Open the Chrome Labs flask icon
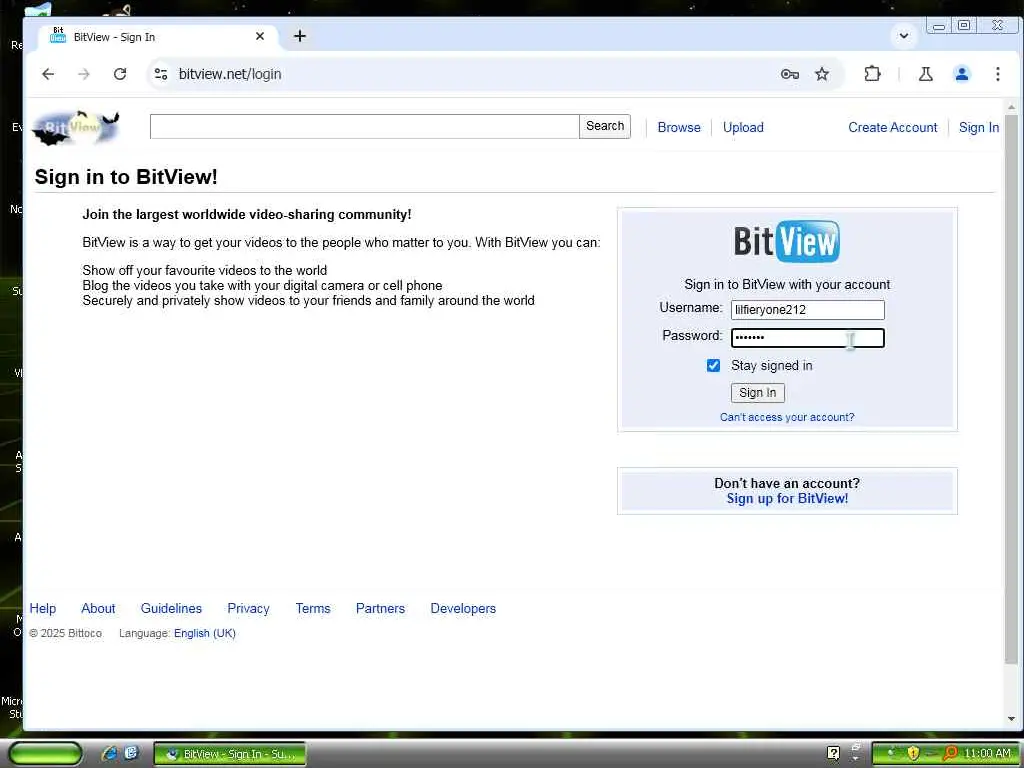 (x=925, y=74)
